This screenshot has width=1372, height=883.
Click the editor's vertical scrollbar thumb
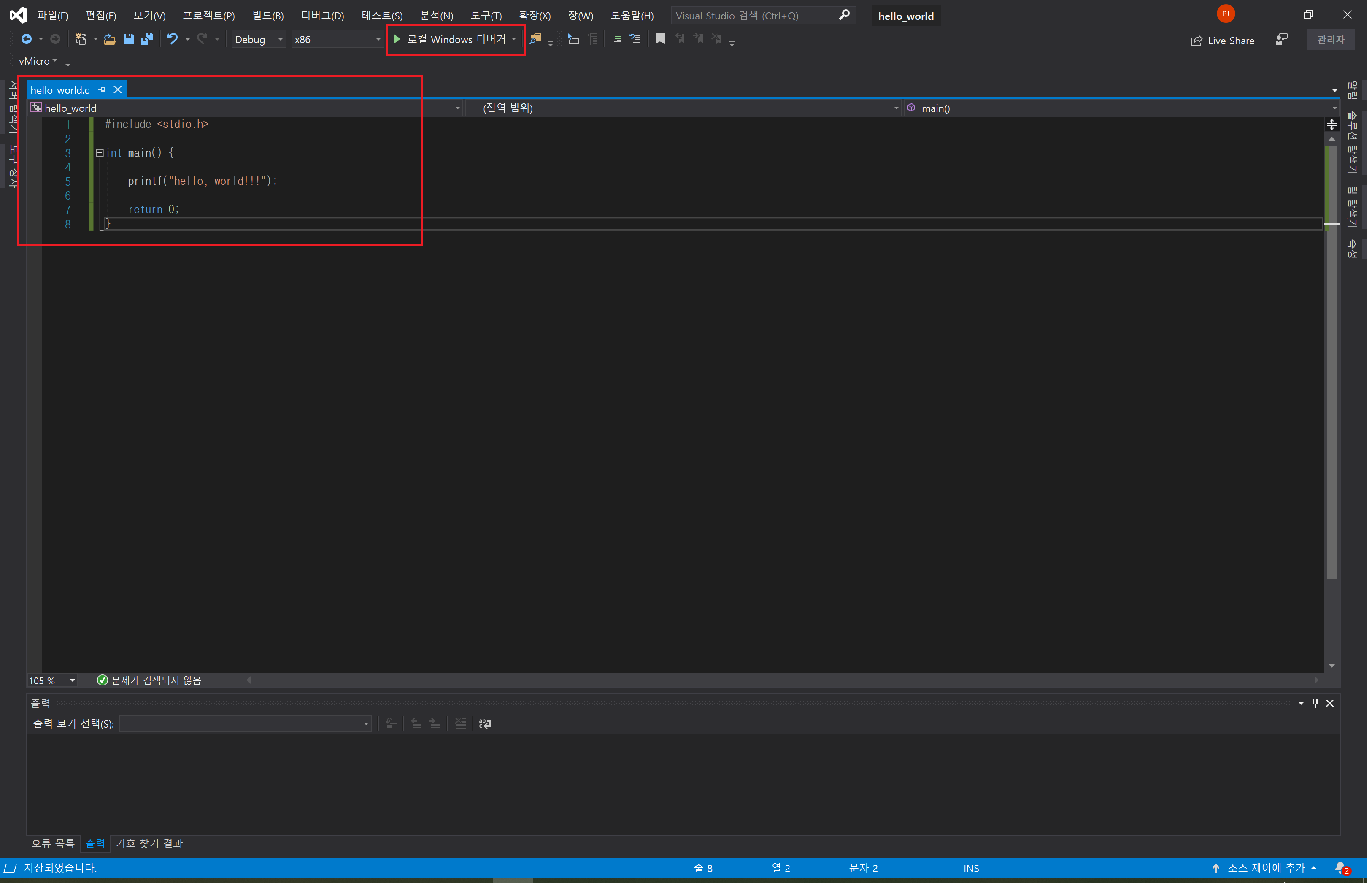(1331, 361)
